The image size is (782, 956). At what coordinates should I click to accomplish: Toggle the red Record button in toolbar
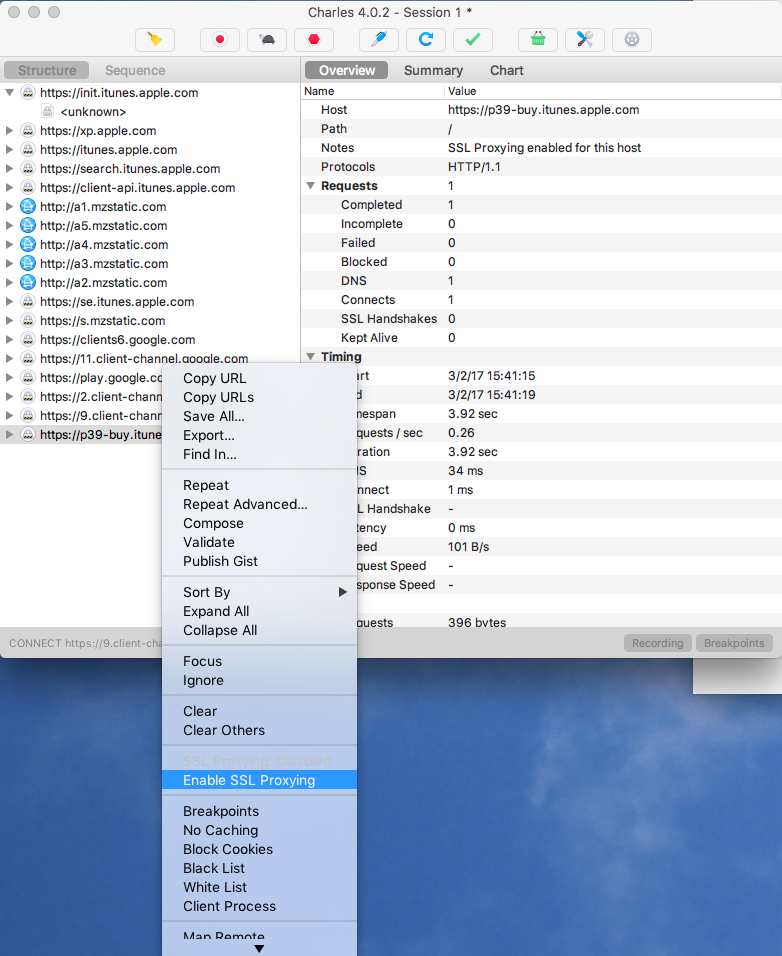point(219,40)
